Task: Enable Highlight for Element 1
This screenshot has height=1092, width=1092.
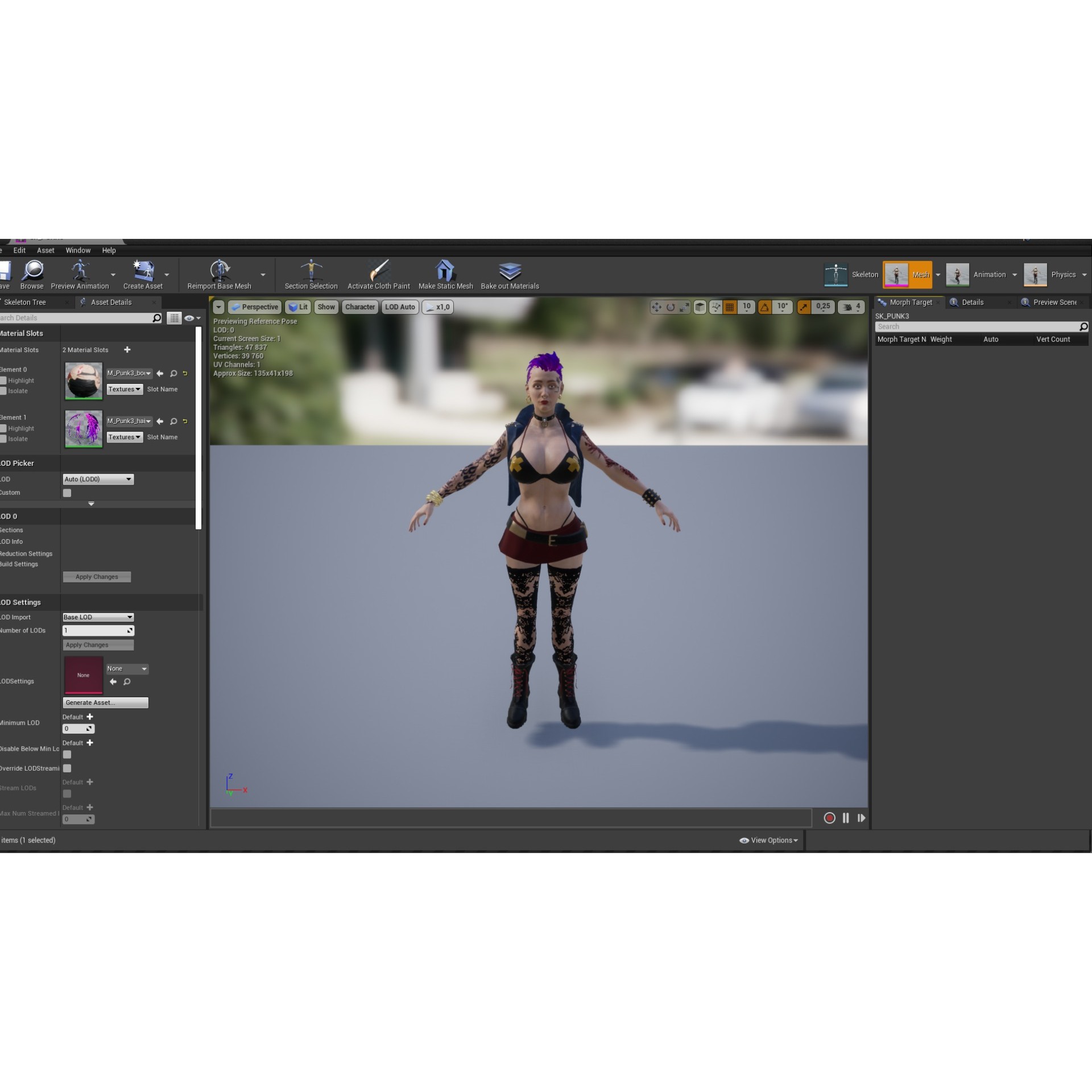Action: pyautogui.click(x=3, y=428)
